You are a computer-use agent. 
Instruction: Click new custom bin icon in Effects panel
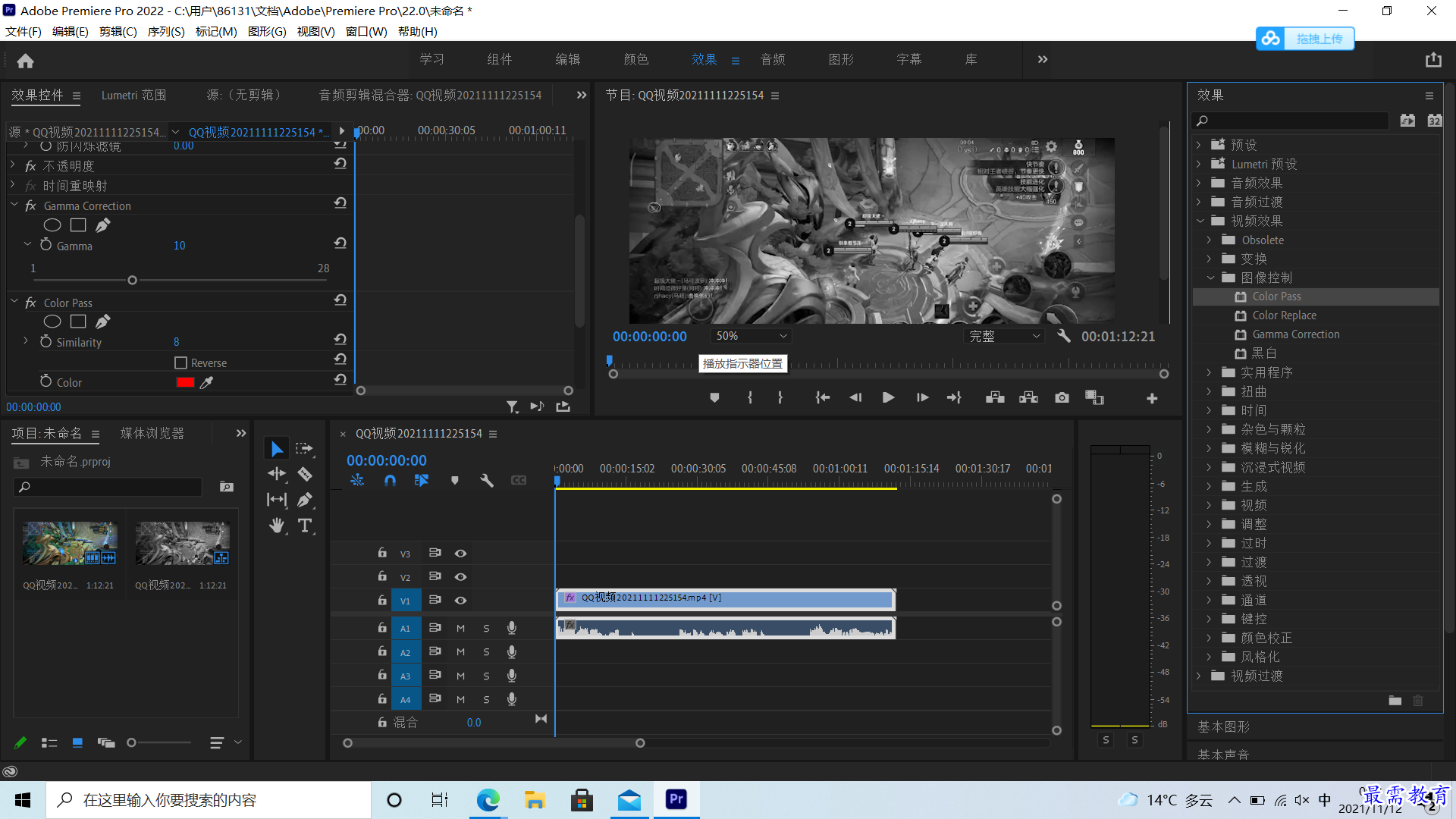pyautogui.click(x=1395, y=701)
